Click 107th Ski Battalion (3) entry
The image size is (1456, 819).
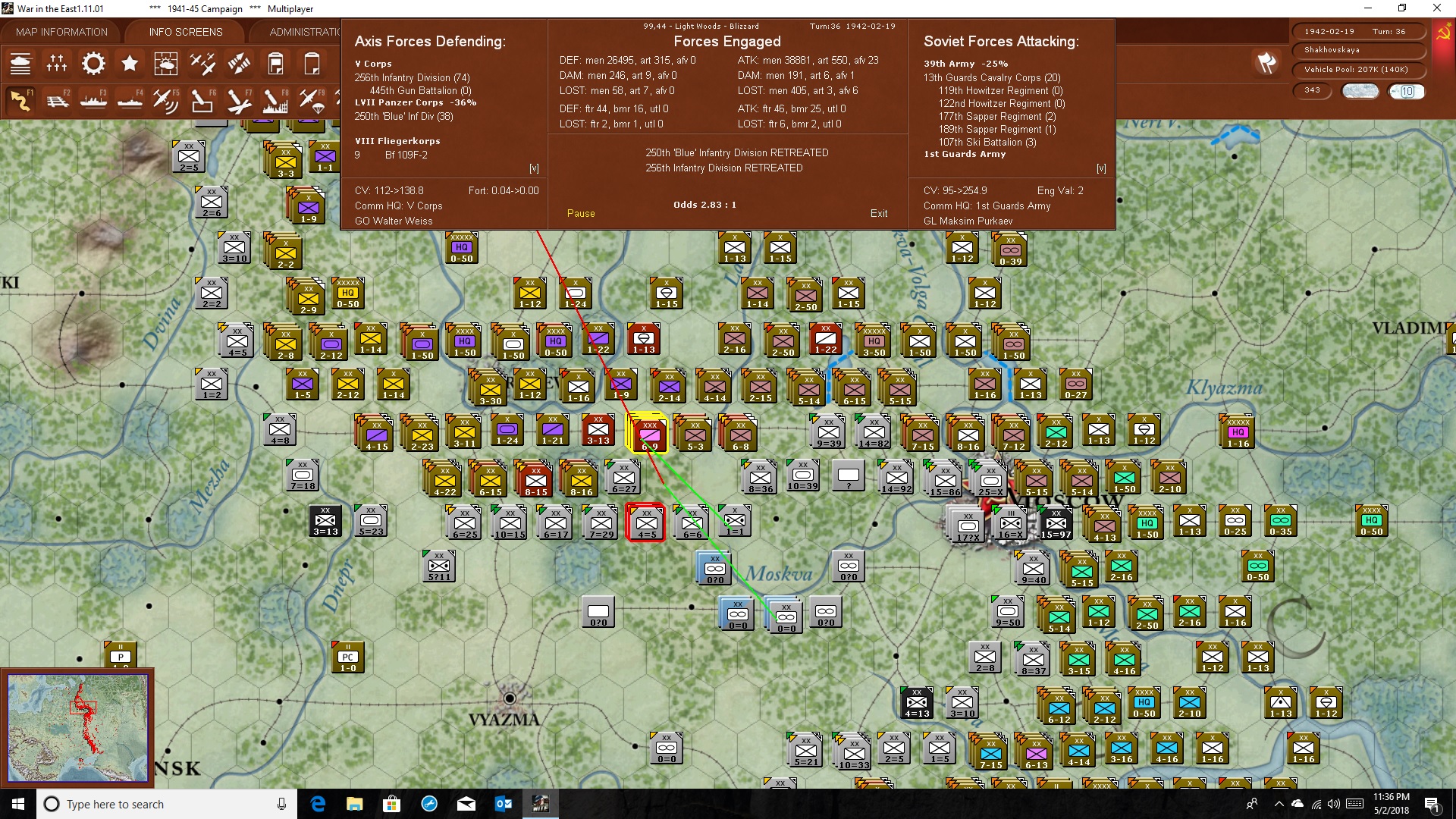tap(987, 142)
